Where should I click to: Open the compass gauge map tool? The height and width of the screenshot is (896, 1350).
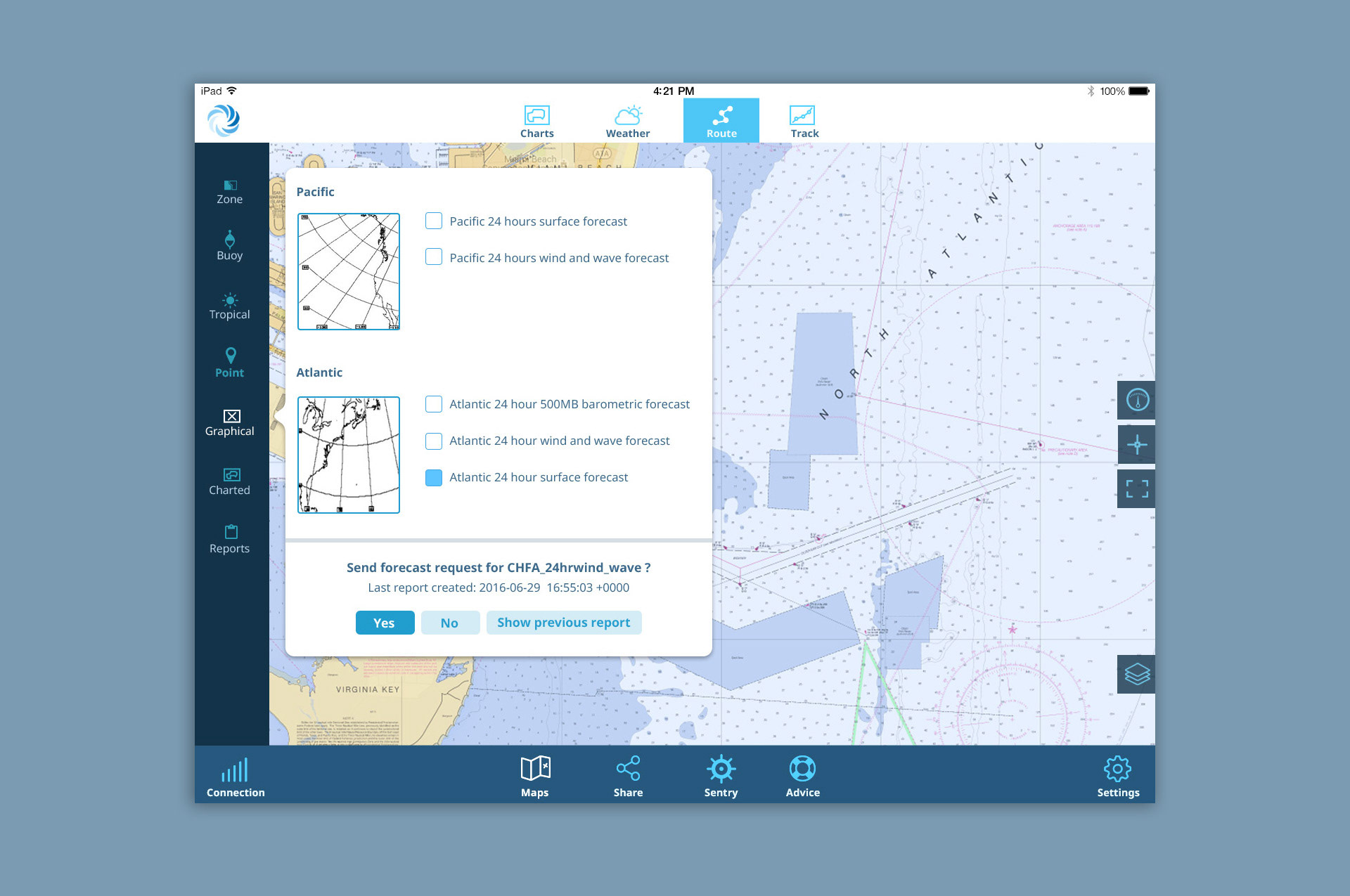point(1137,400)
